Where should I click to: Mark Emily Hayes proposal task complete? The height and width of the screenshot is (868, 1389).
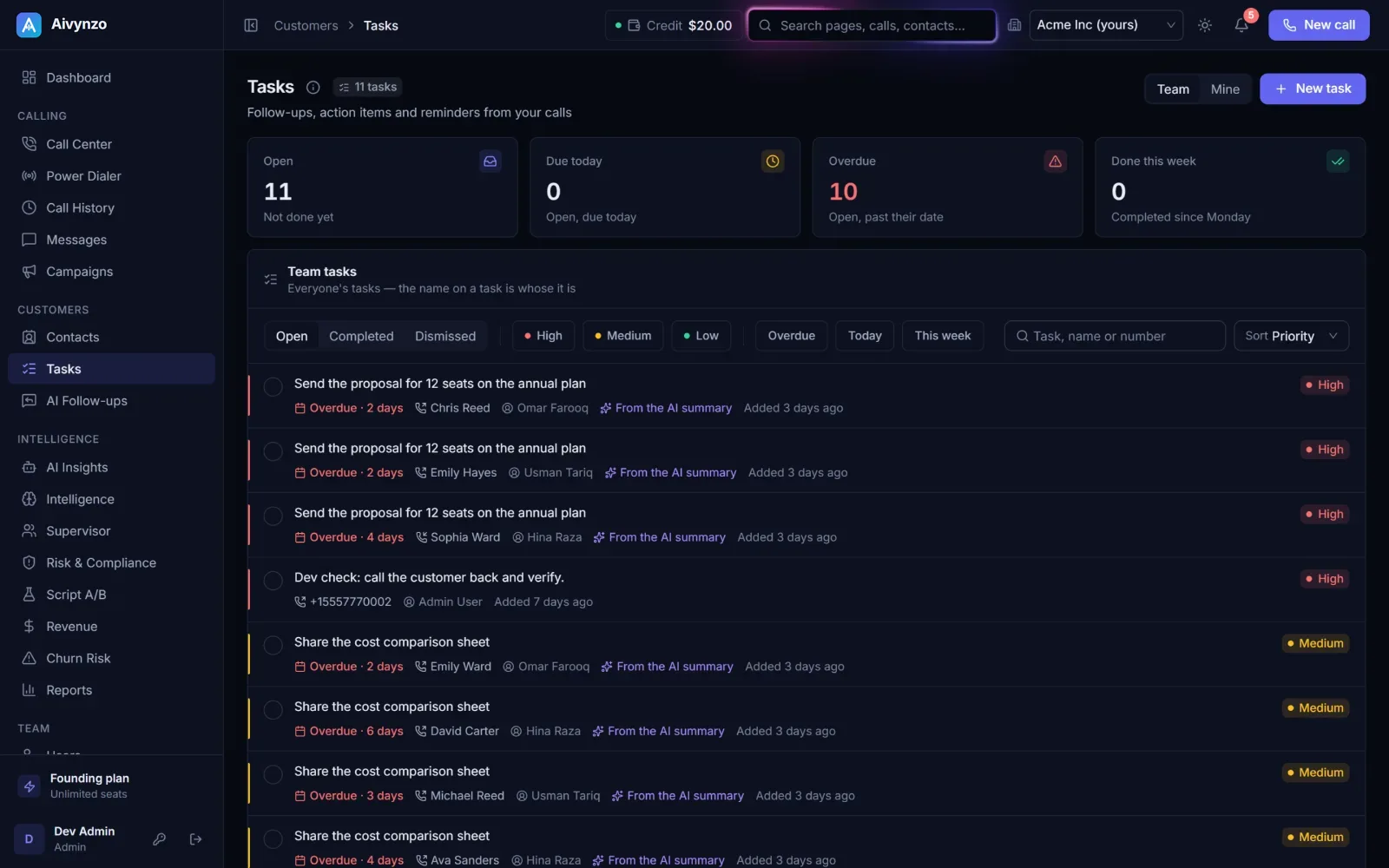click(x=273, y=451)
